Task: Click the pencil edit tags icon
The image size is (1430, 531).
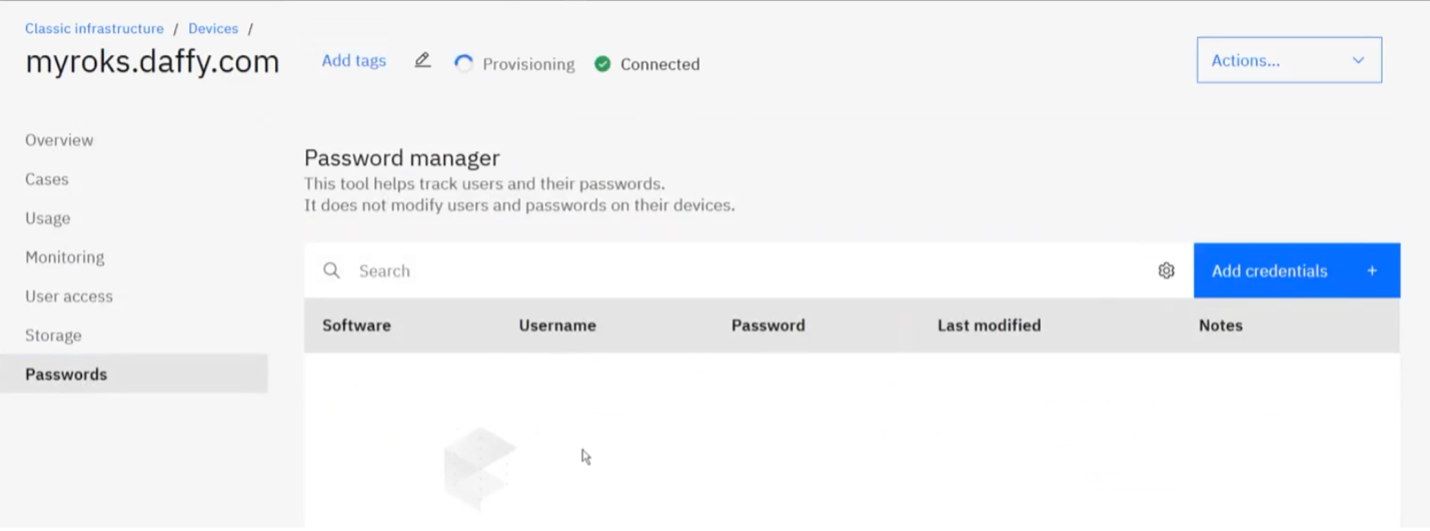Action: pos(422,61)
